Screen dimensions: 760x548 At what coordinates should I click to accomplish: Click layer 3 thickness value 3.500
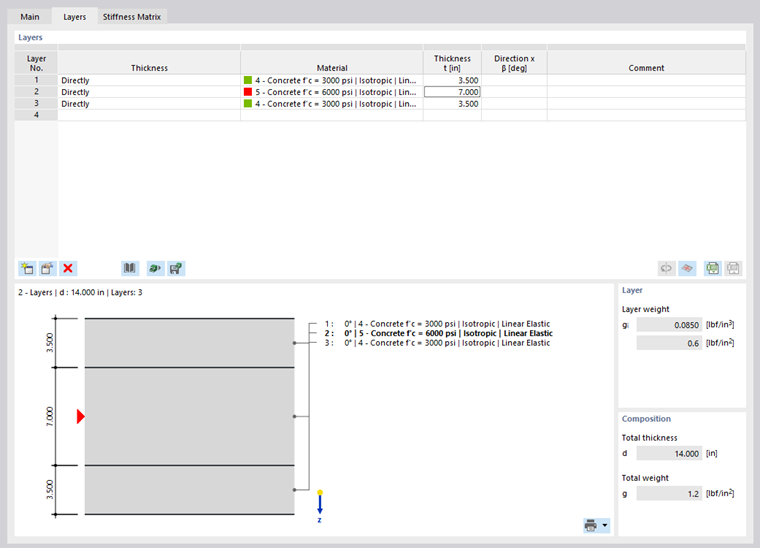[x=452, y=103]
